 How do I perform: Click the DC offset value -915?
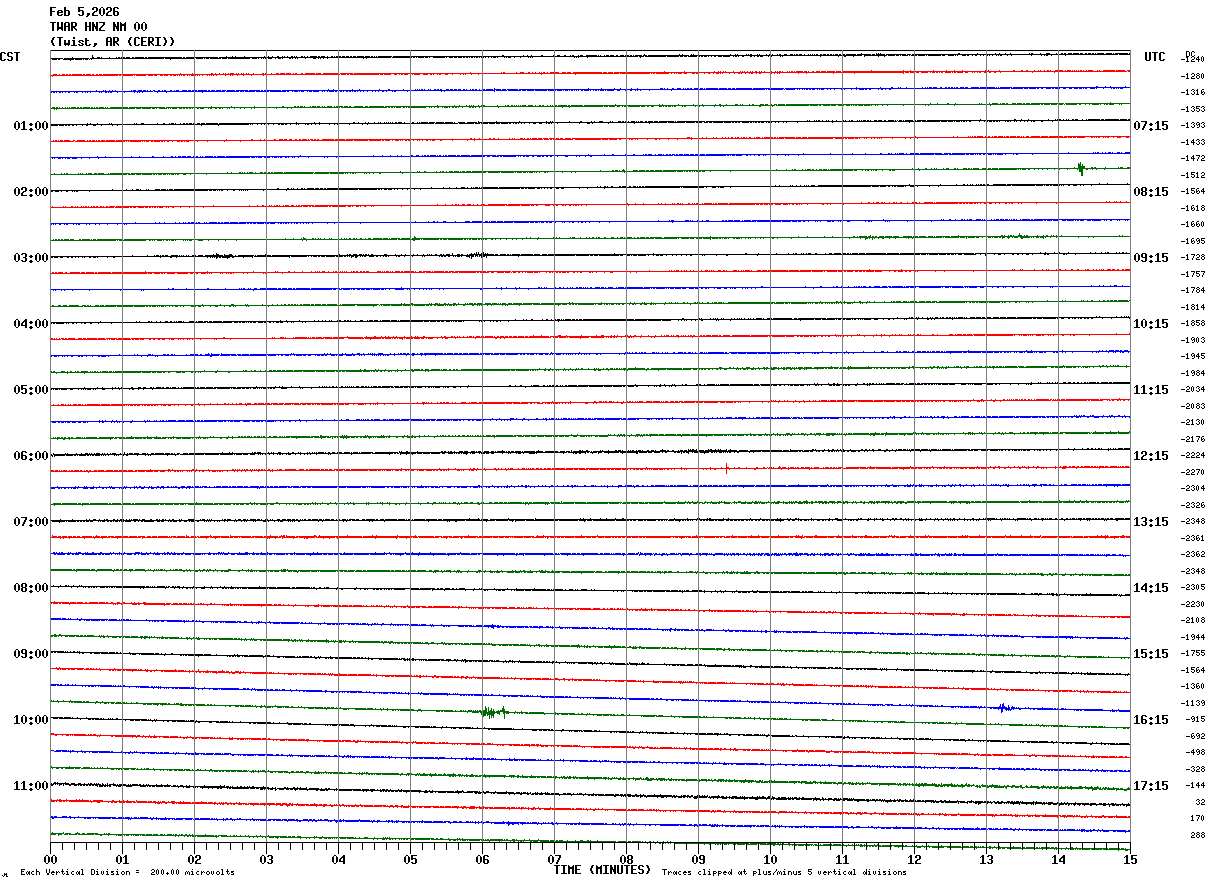tap(1195, 719)
